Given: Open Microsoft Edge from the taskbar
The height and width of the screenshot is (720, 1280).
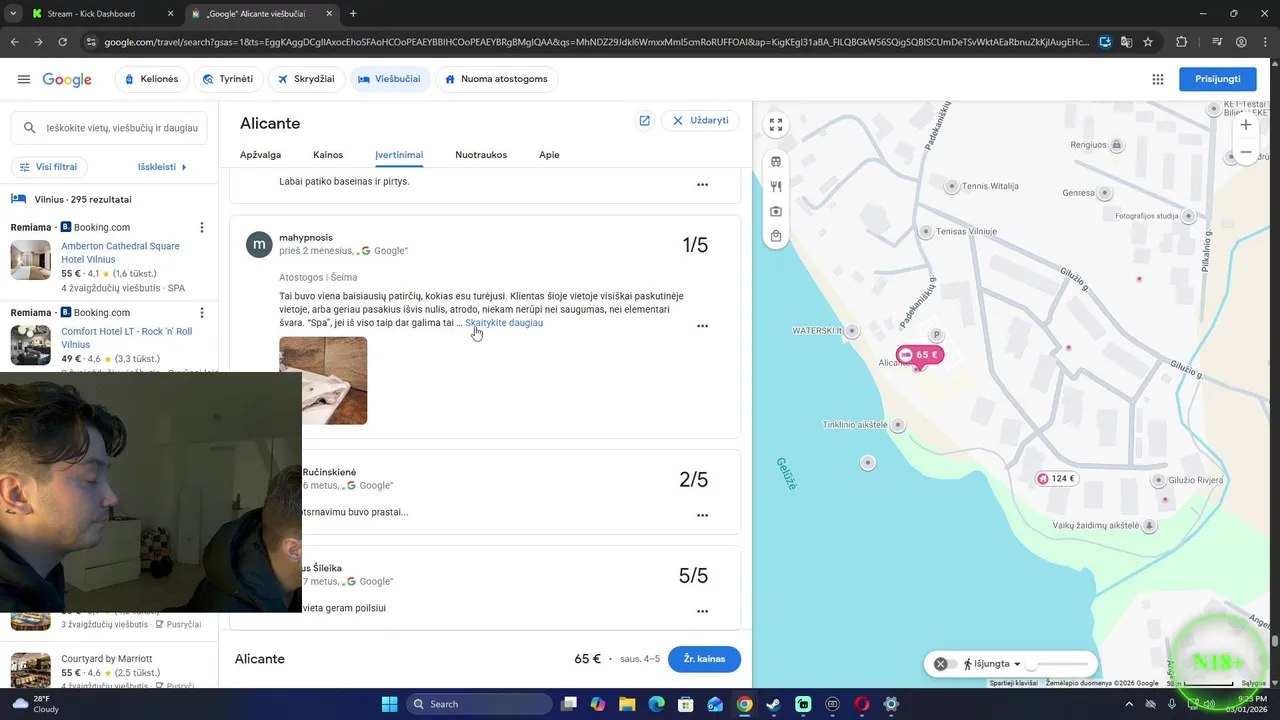Looking at the screenshot, I should 656,704.
